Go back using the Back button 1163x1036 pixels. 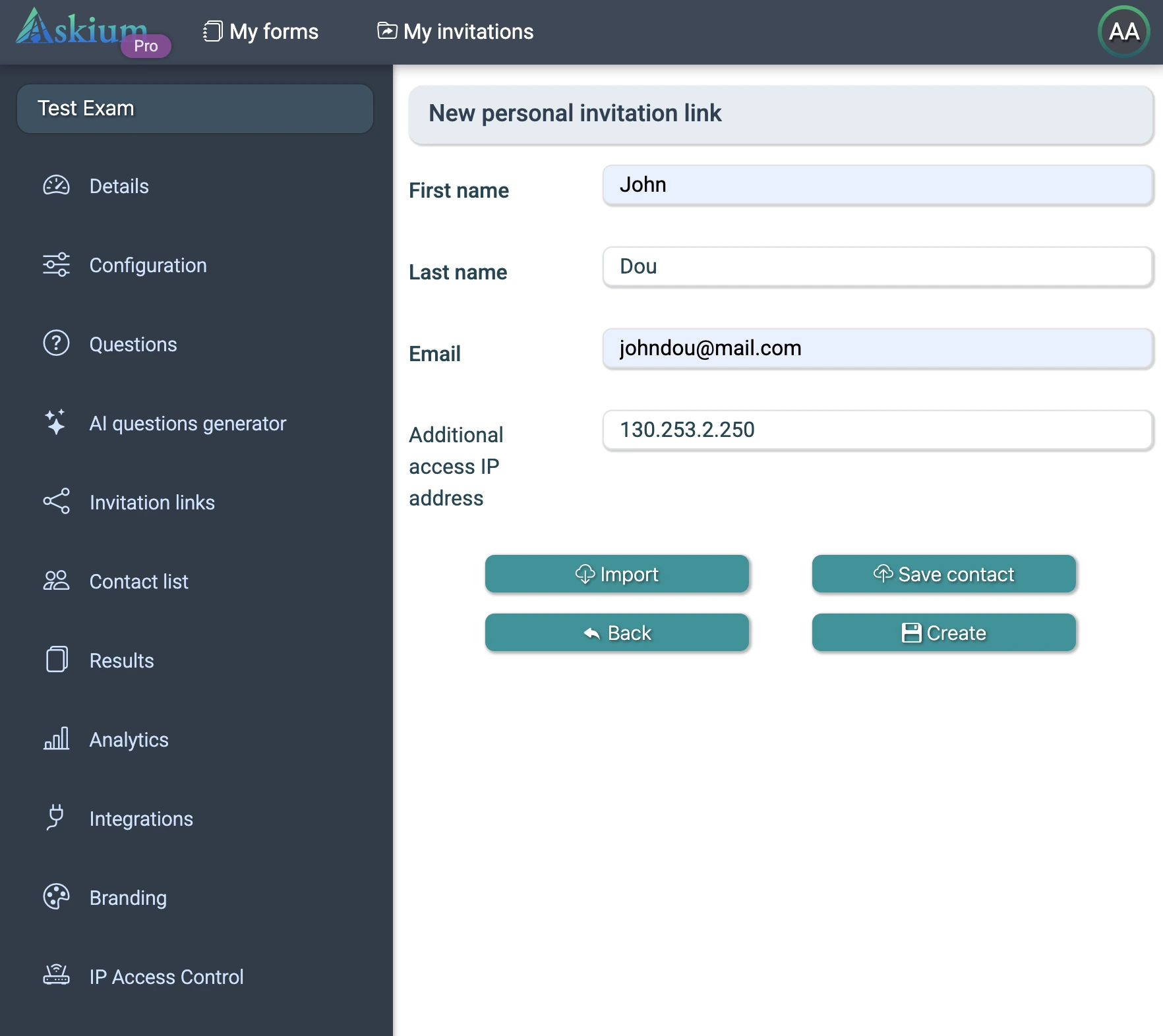[x=616, y=633]
